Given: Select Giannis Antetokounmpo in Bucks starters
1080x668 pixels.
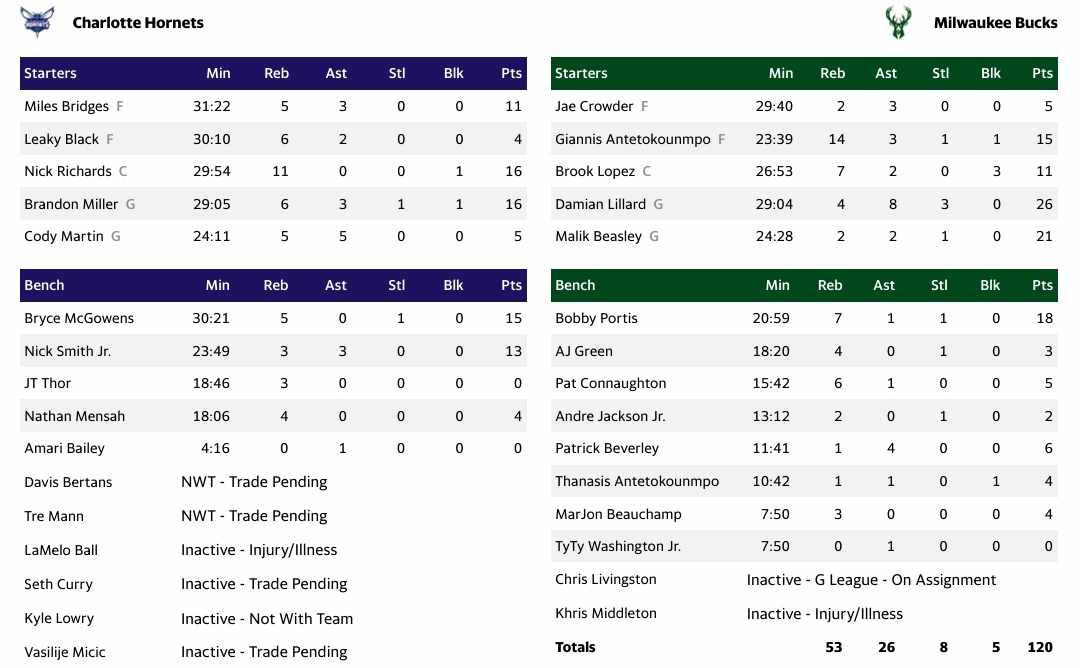Looking at the screenshot, I should 632,139.
